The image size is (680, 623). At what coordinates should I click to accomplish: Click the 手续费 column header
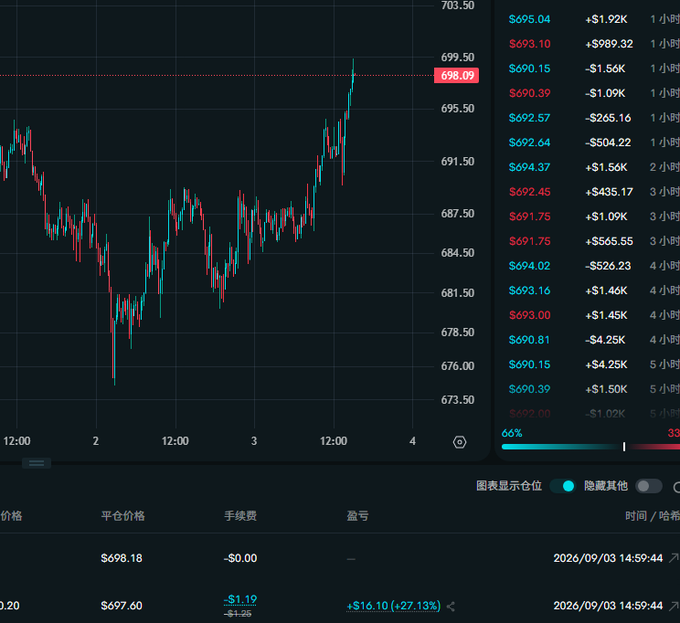point(240,515)
